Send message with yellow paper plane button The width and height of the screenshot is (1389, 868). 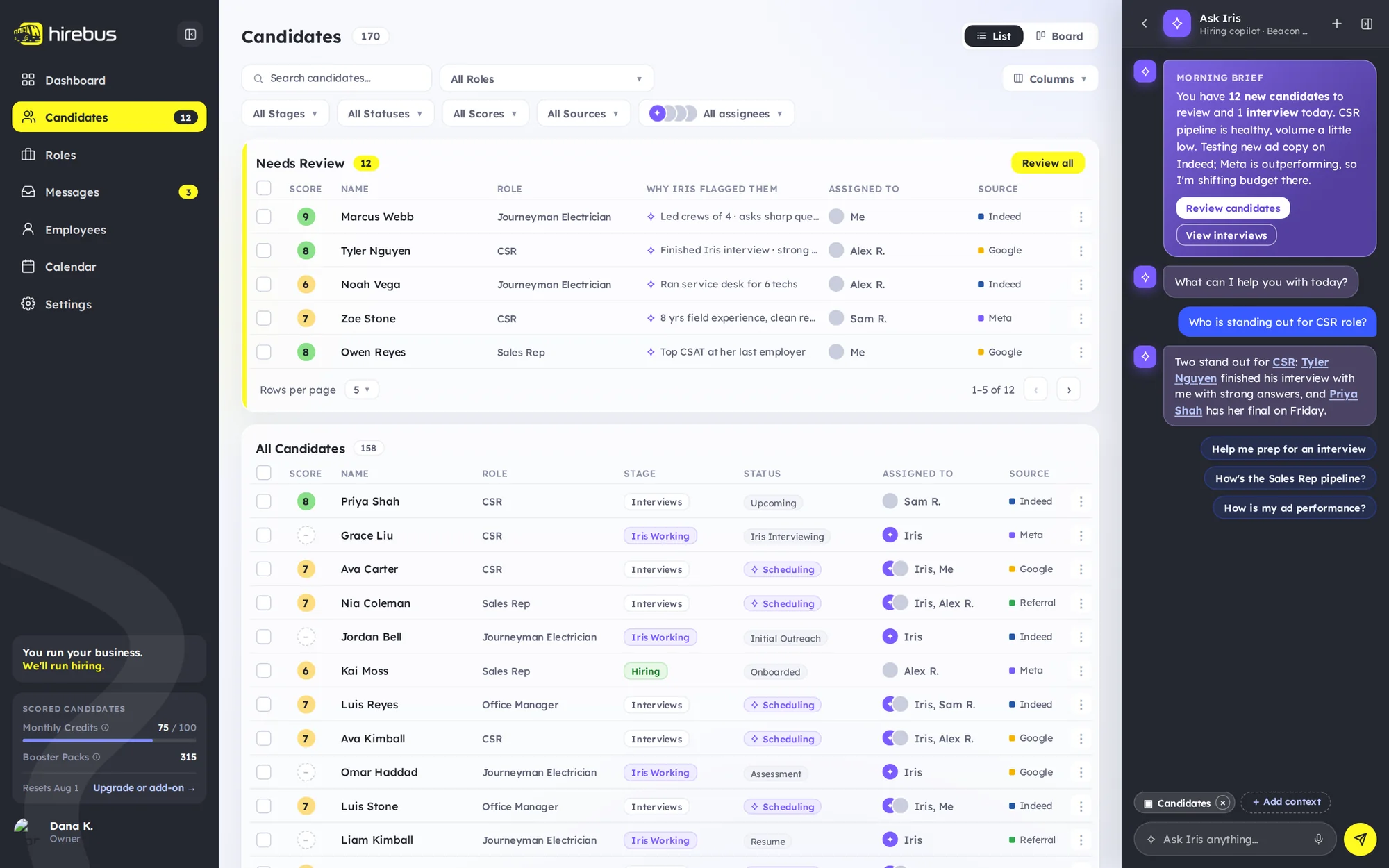(x=1360, y=840)
